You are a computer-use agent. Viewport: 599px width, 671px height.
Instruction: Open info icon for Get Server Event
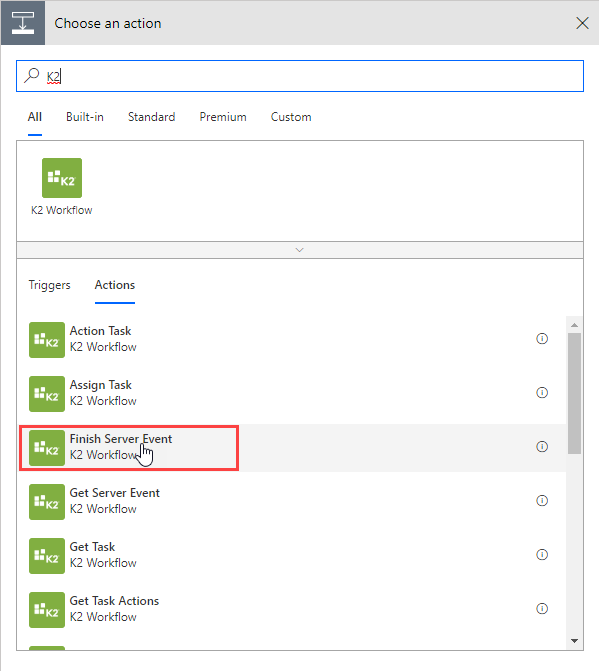pyautogui.click(x=542, y=500)
